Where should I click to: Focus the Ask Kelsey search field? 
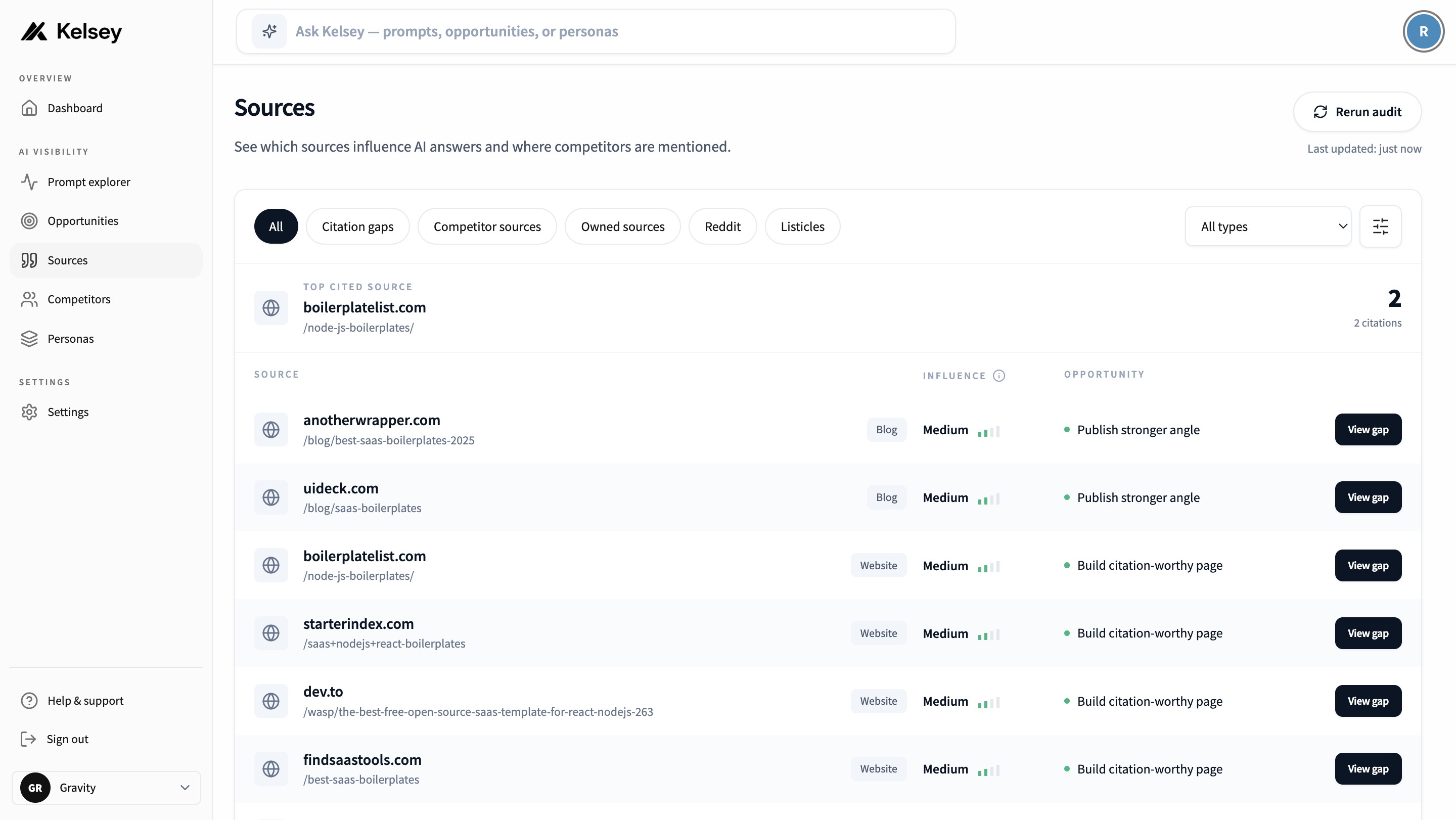(x=596, y=31)
